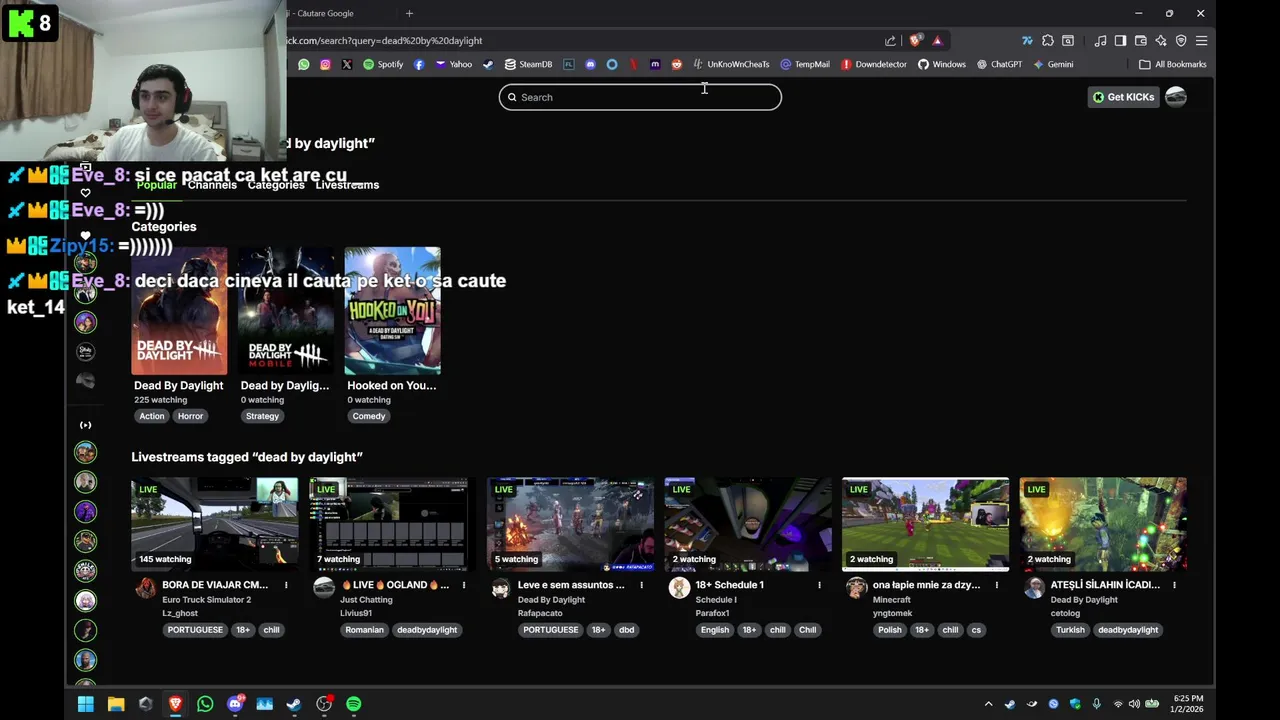
Task: Open the Minecraft stream thumbnail by yngtomek
Action: (x=925, y=525)
